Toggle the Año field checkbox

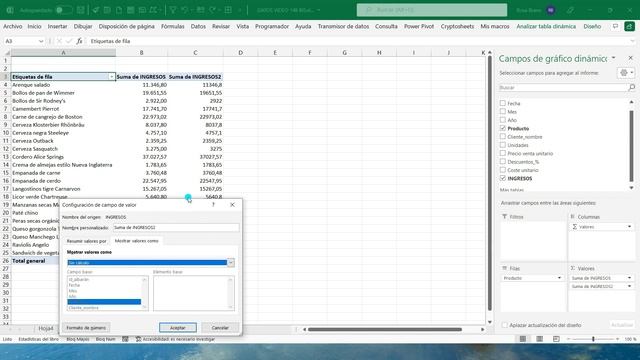(502, 120)
